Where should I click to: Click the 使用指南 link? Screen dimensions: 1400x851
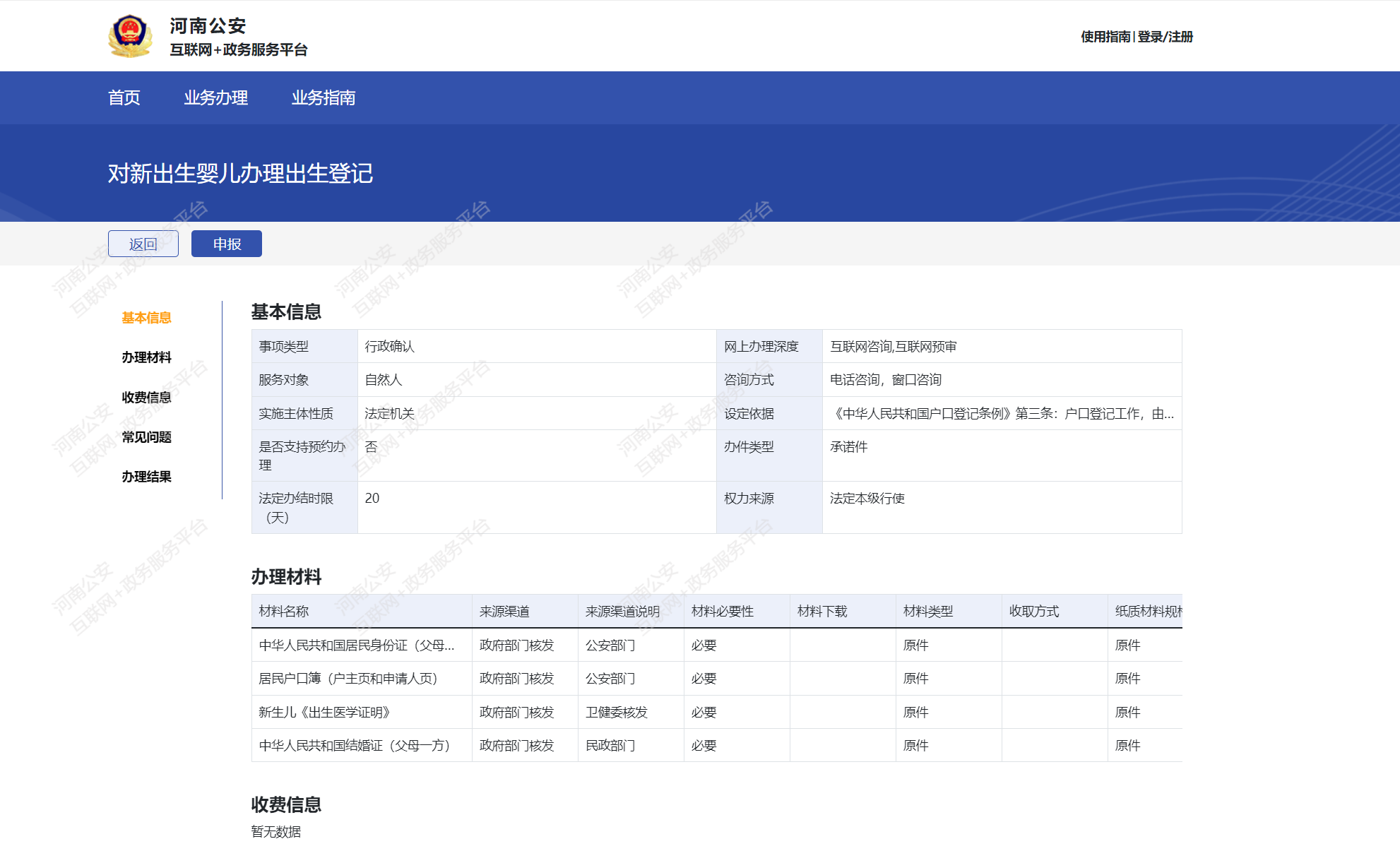1105,37
